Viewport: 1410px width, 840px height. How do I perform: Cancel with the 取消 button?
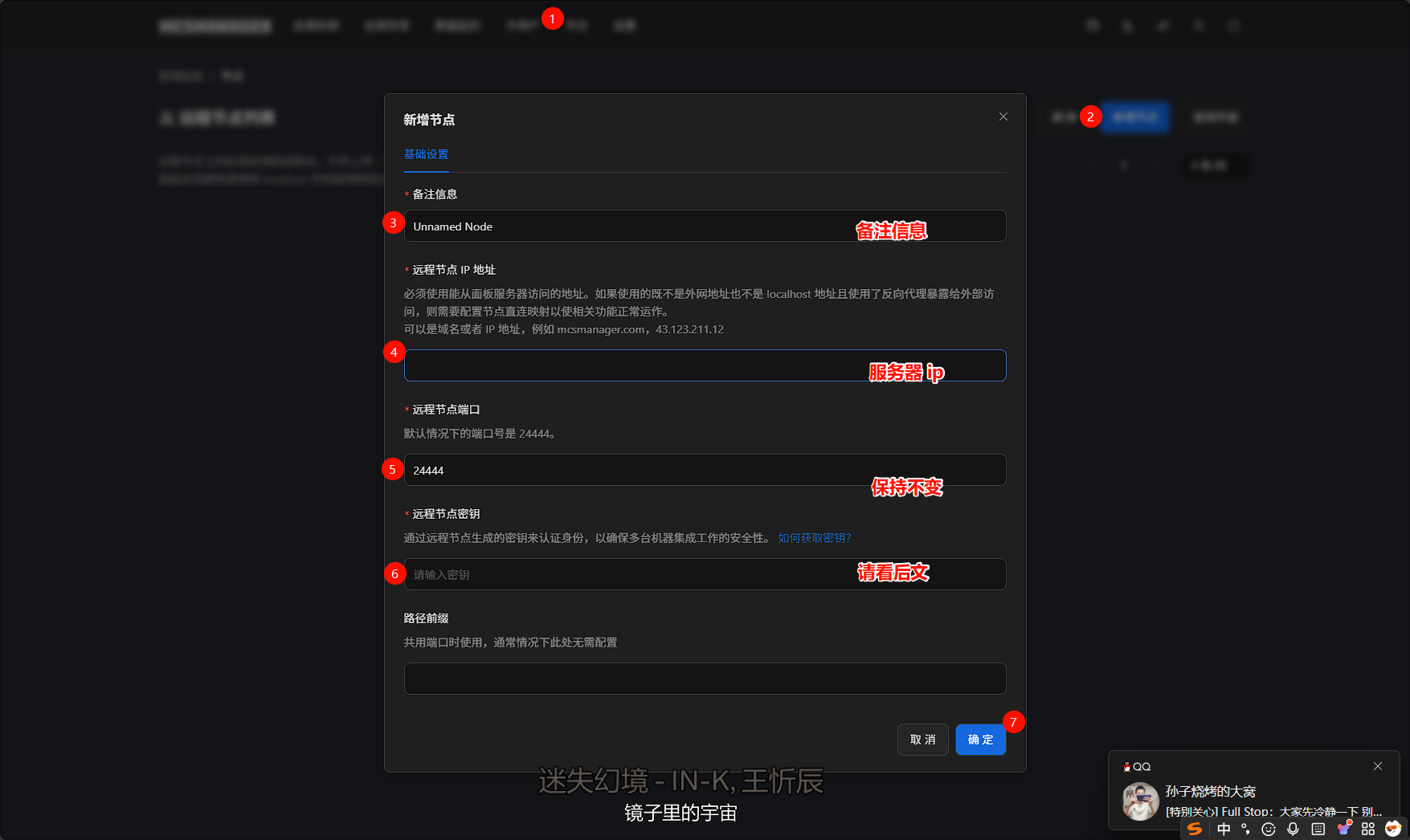pos(922,740)
